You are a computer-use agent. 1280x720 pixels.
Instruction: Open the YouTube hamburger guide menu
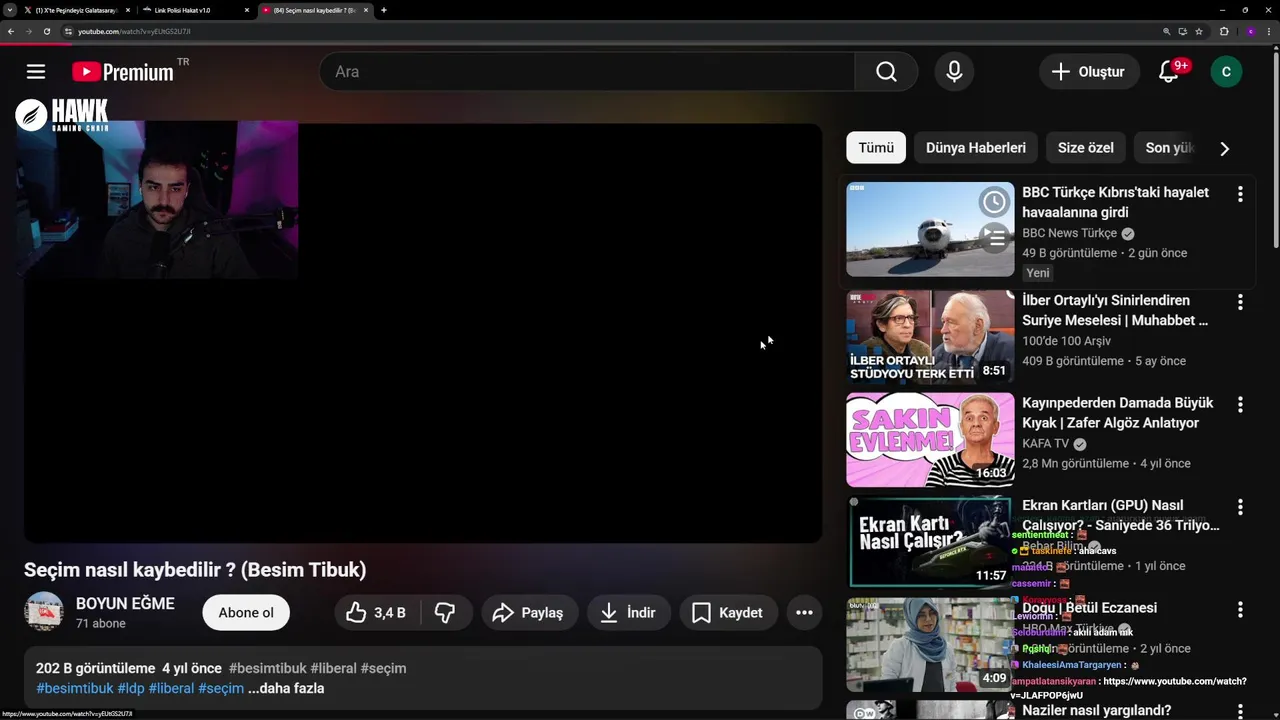[36, 71]
